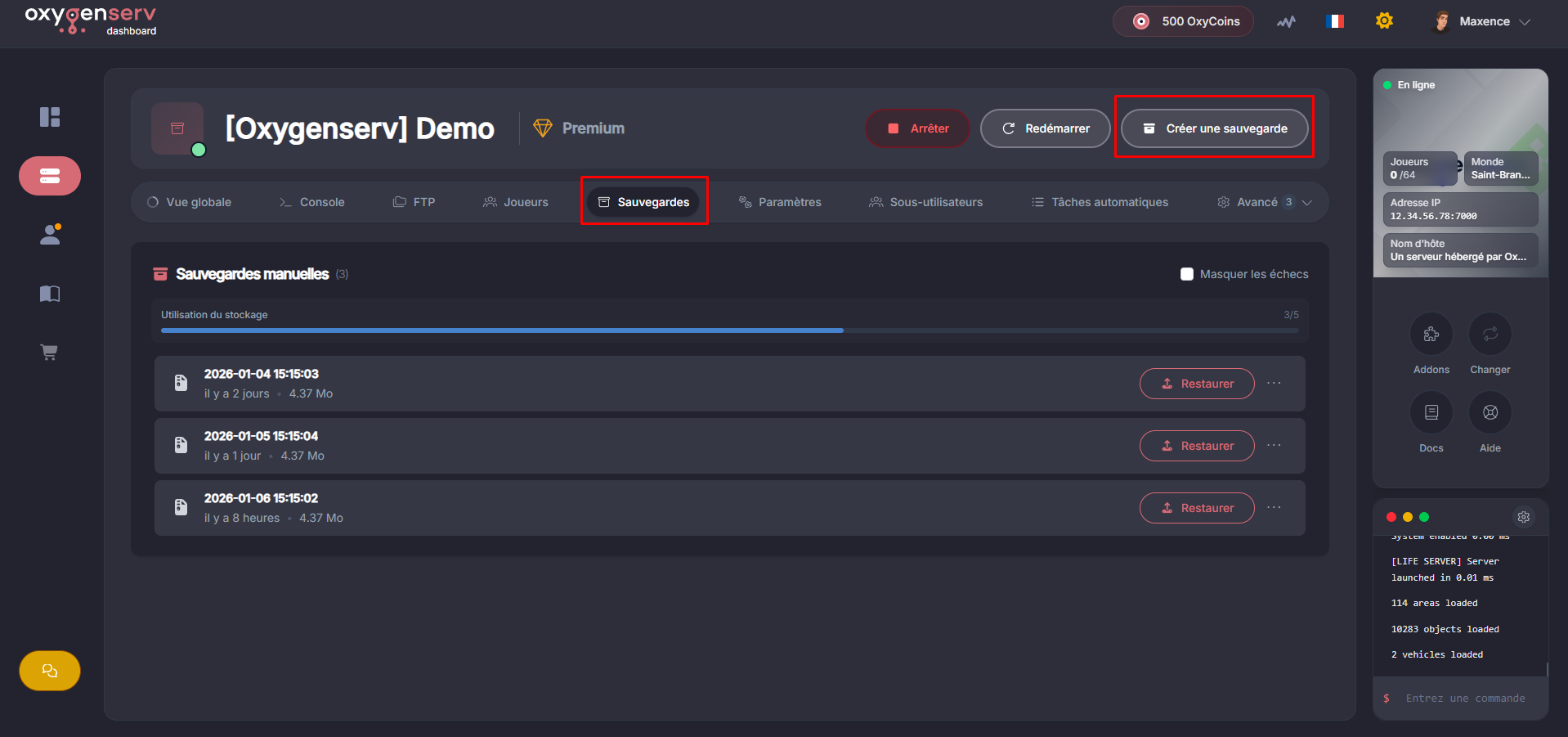The image size is (1568, 737).
Task: Open the Aide help icon
Action: tap(1490, 412)
